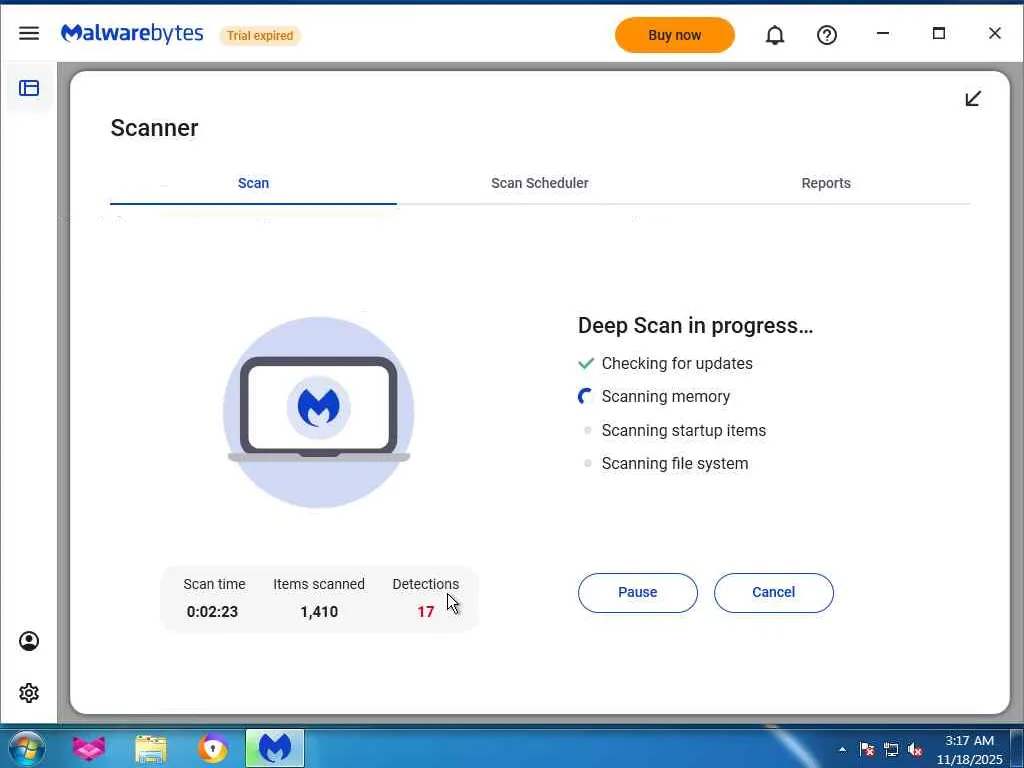1024x768 pixels.
Task: Click the 'Deep Scan in progress...' text
Action: (696, 325)
